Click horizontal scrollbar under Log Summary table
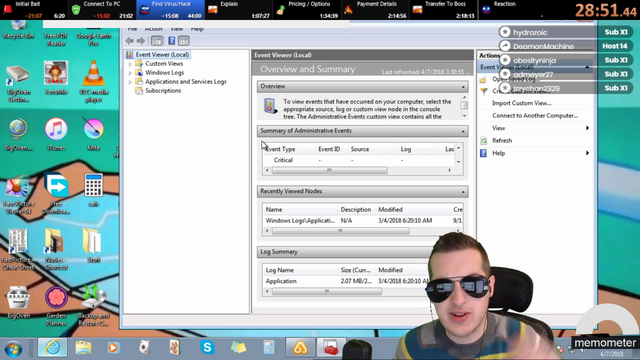This screenshot has width=640, height=360. 327,291
